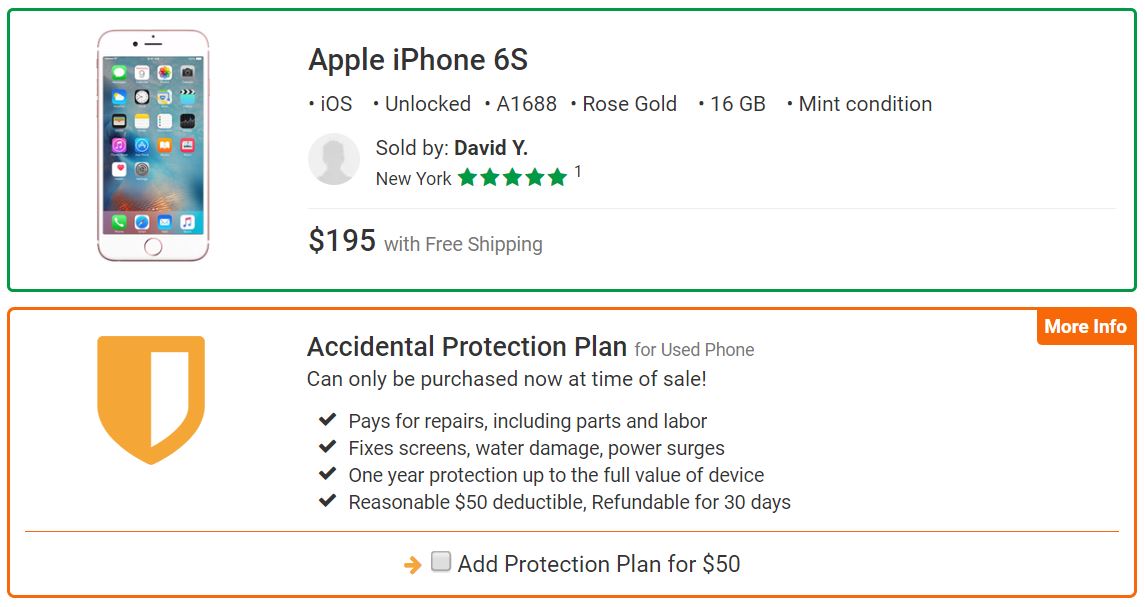Click the Add Protection Plan for $50 label
The image size is (1145, 607).
(599, 564)
